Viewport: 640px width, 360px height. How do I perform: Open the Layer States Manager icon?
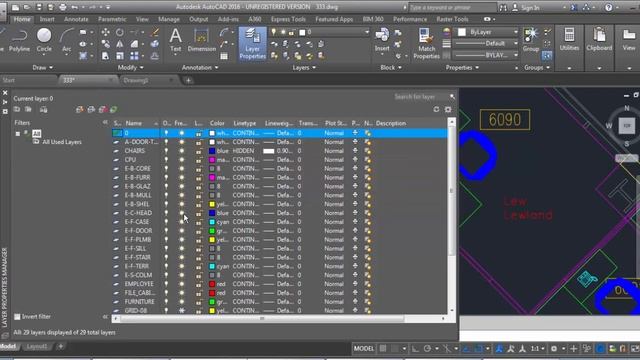coord(44,109)
